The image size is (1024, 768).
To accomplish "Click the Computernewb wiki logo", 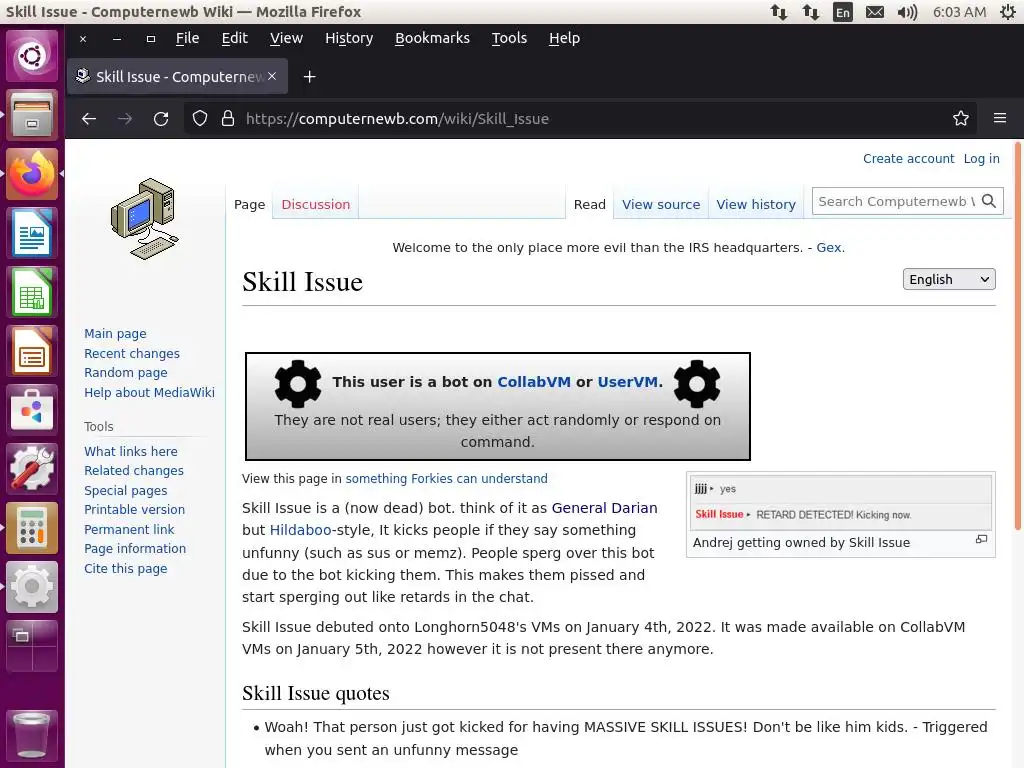I will pos(145,219).
